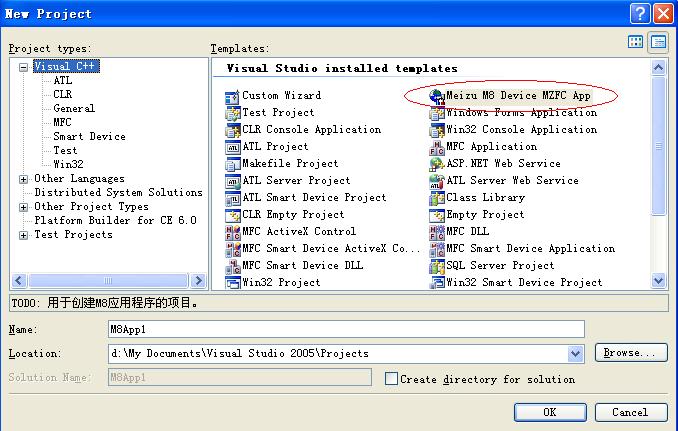Image resolution: width=678 pixels, height=431 pixels.
Task: Click the templates scroll-up arrow
Action: pos(659,67)
